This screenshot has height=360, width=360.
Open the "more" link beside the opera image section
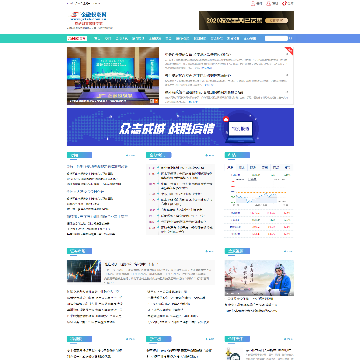(x=288, y=251)
